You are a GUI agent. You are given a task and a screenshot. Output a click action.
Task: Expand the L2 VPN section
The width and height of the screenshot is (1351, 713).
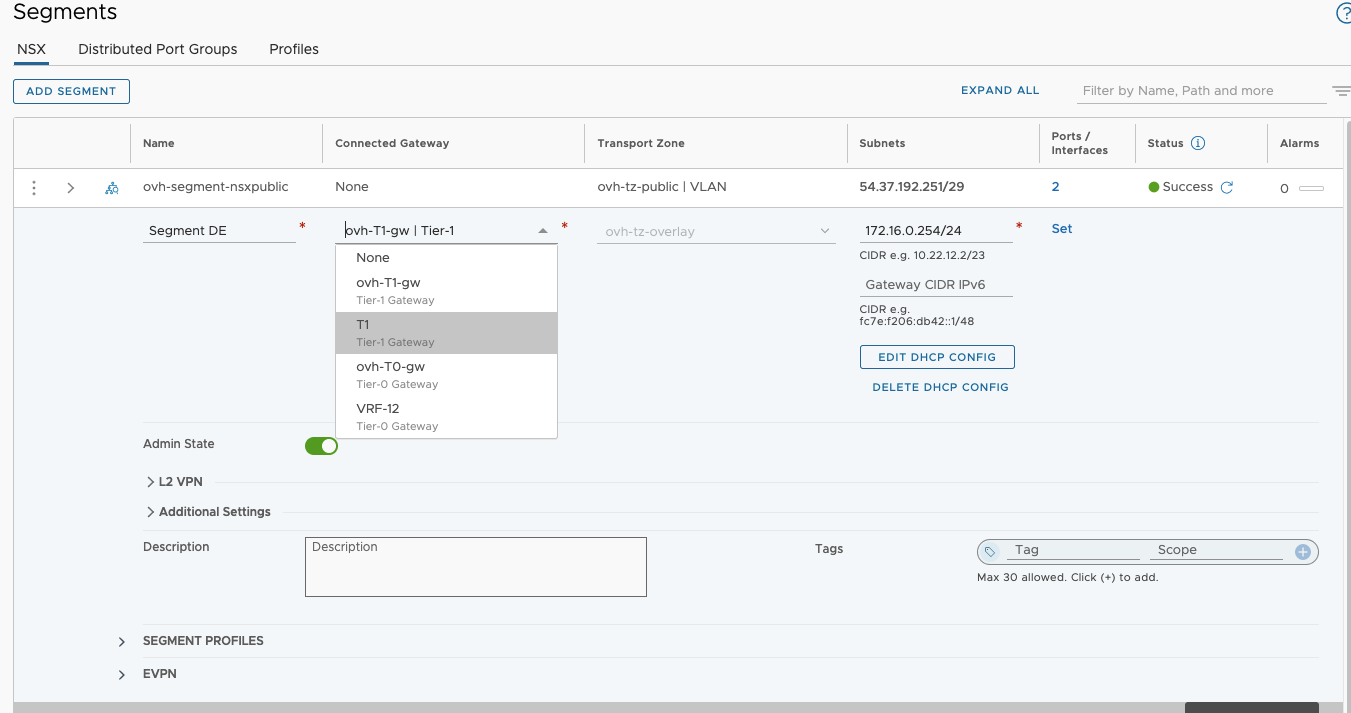point(151,482)
